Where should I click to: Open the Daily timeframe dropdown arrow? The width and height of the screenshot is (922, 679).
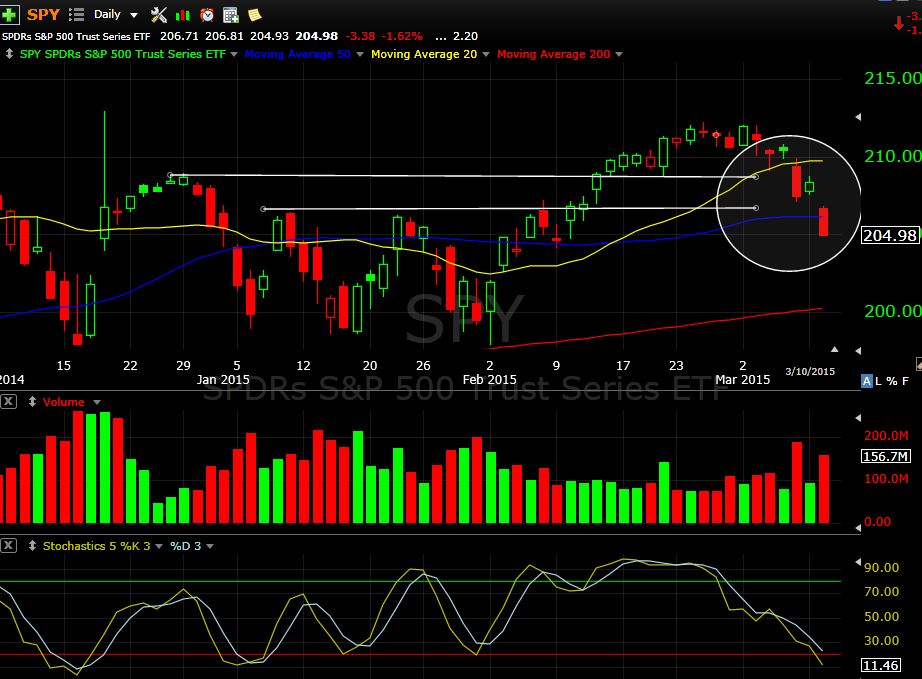pos(134,15)
